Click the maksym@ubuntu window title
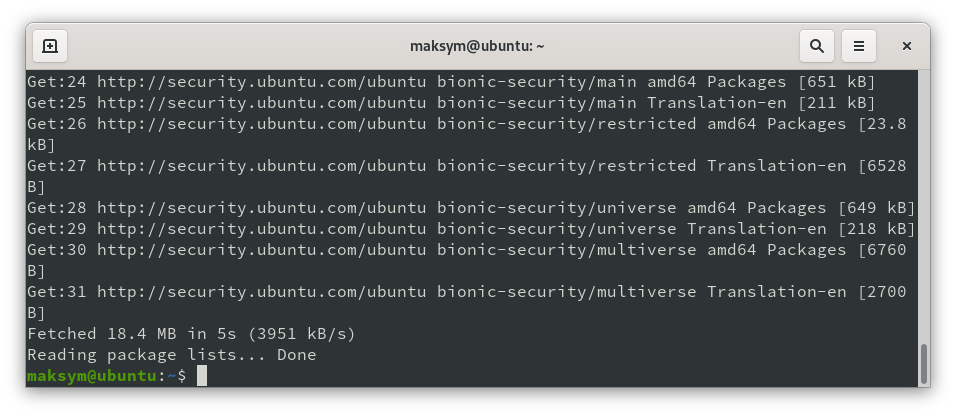This screenshot has width=956, height=416. coord(477,46)
